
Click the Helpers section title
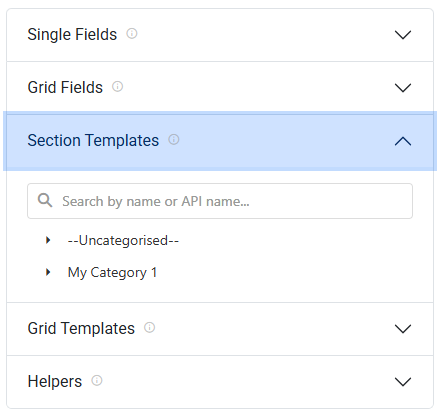(x=55, y=381)
